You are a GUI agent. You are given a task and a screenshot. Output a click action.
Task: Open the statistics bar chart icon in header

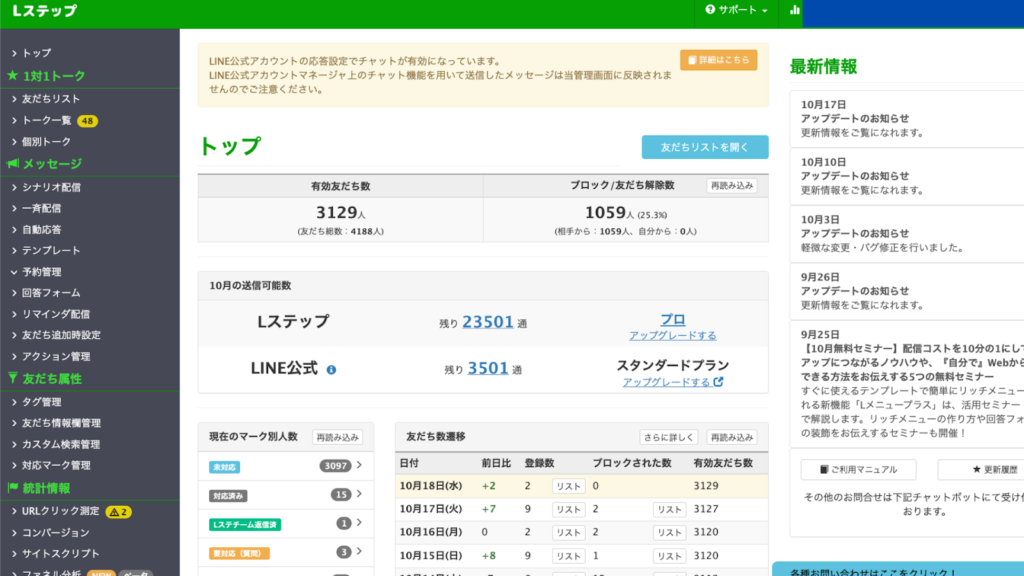[x=794, y=10]
